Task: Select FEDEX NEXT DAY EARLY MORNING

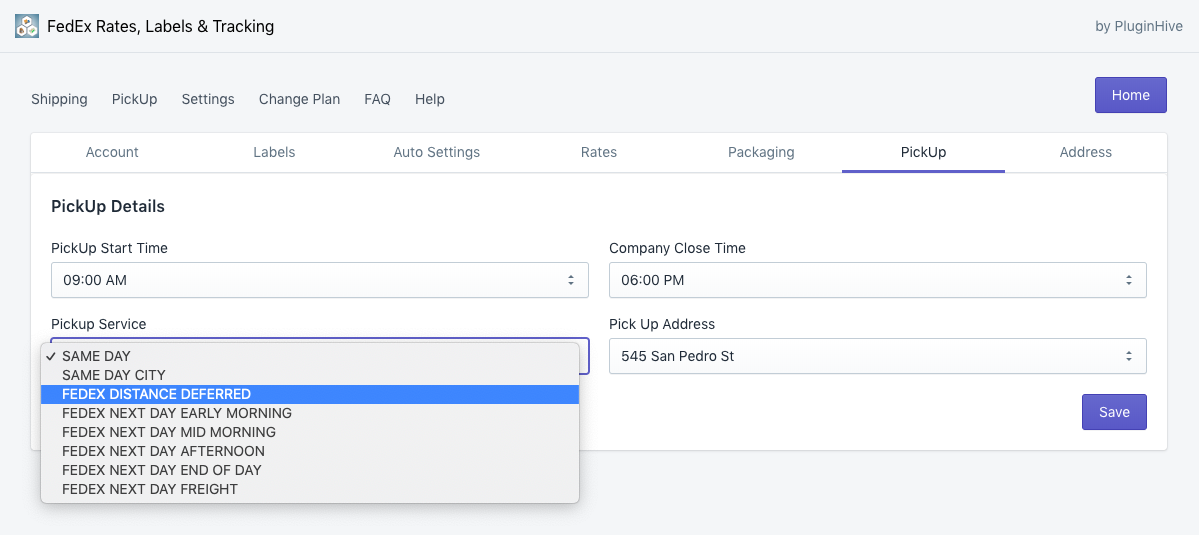Action: [310, 413]
